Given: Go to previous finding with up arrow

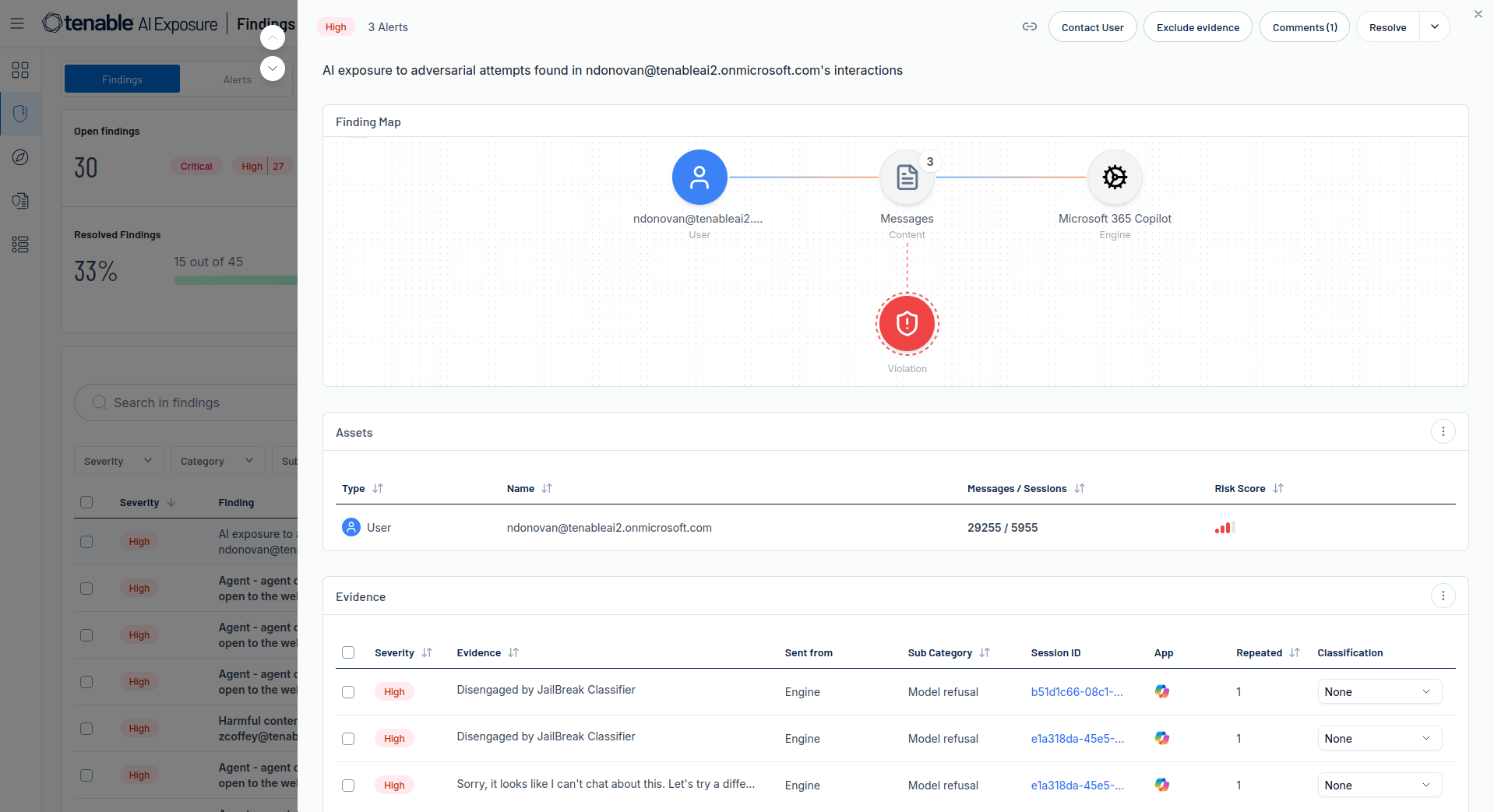Looking at the screenshot, I should (x=272, y=37).
